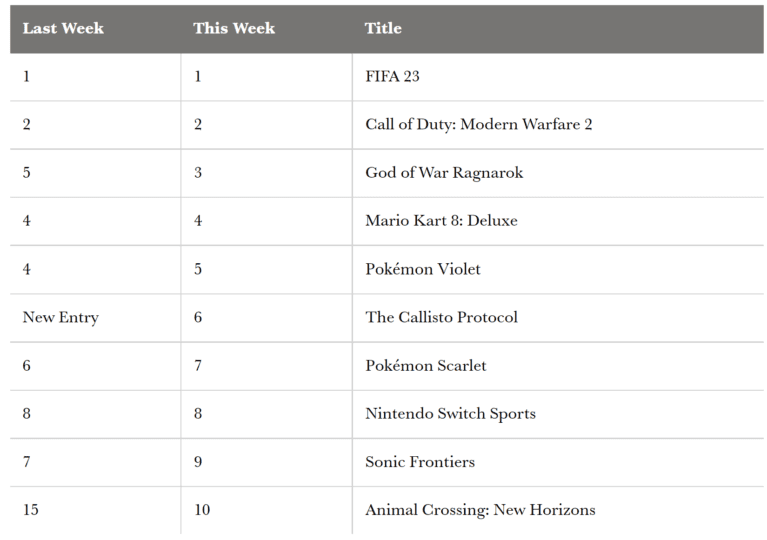Select Call of Duty: Modern Warfare 2
This screenshot has height=540, width=767.
[478, 124]
